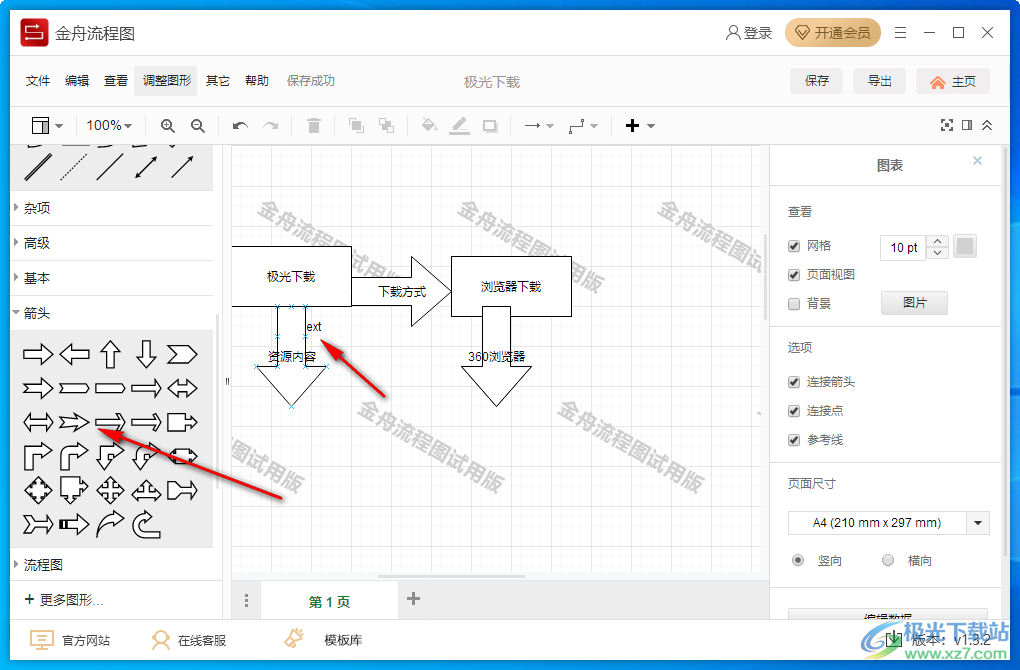Select the 浏览器下载 box on canvas
This screenshot has width=1020, height=670.
tap(511, 286)
